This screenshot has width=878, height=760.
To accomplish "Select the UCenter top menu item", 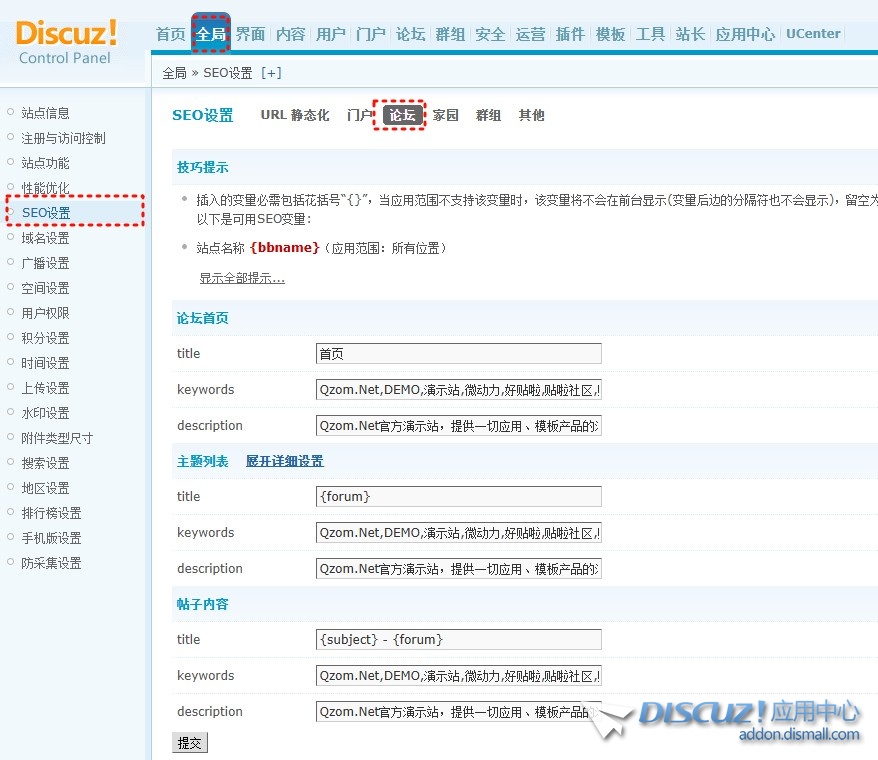I will [x=813, y=34].
